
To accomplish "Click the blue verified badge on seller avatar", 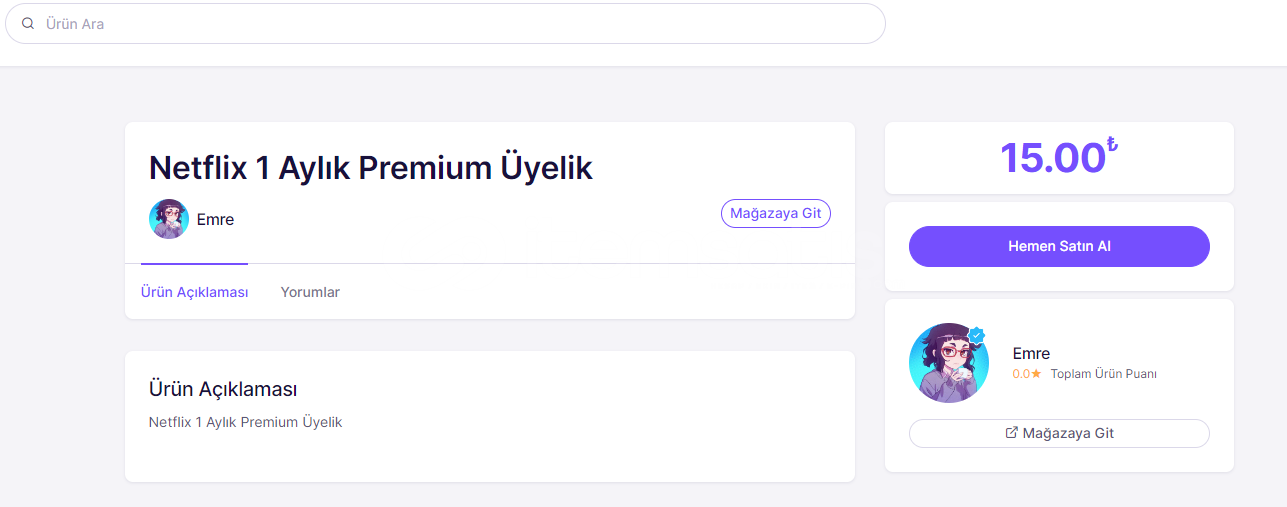I will (x=977, y=335).
